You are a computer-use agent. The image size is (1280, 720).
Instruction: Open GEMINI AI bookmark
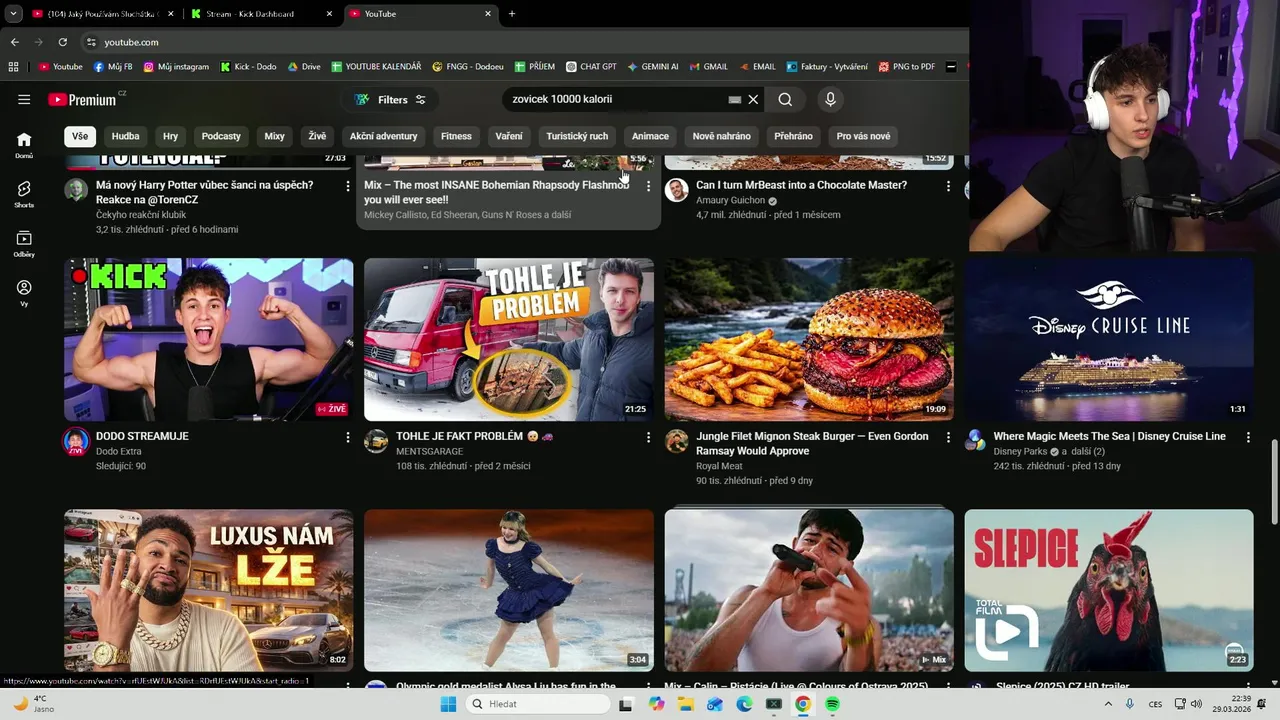[x=653, y=67]
